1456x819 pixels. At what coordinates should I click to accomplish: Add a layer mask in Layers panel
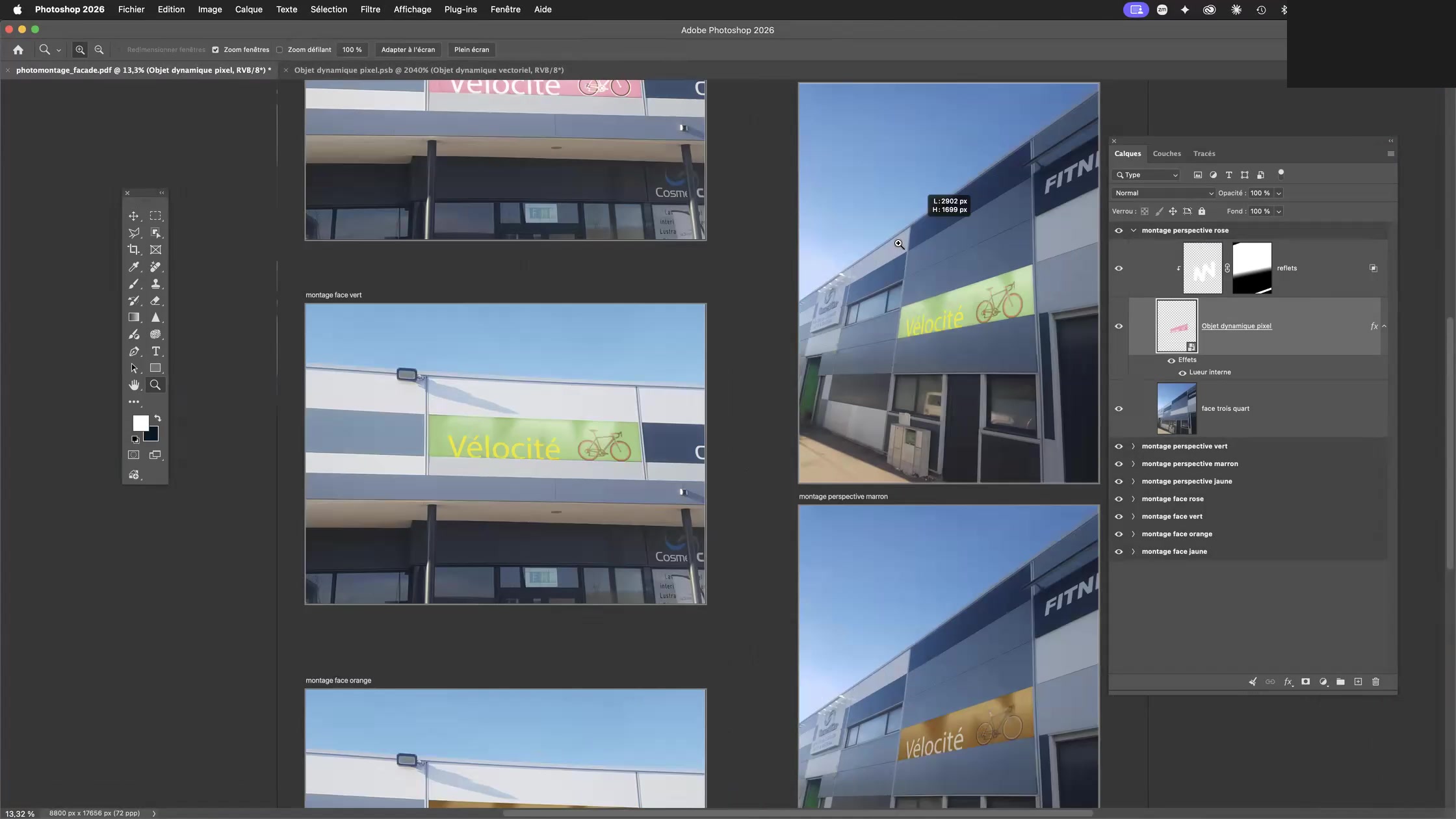point(1305,682)
